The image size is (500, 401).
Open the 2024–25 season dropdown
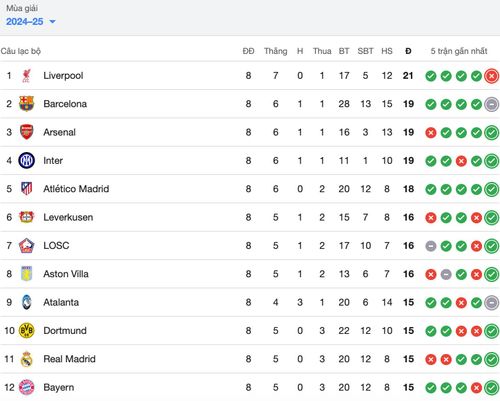coord(30,22)
